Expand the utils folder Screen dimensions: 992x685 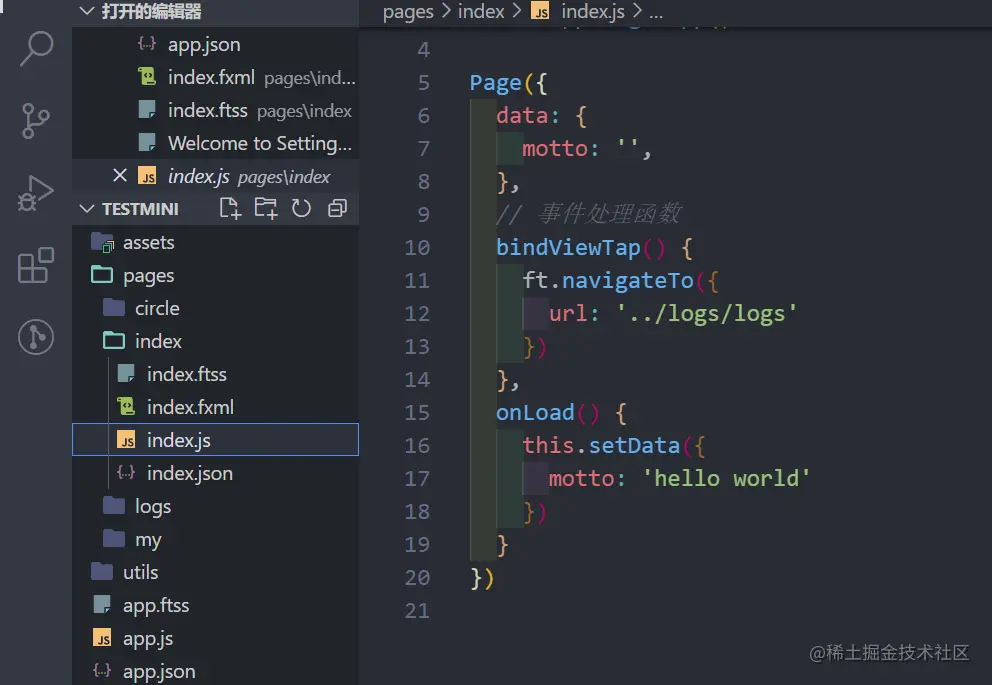tap(216, 572)
